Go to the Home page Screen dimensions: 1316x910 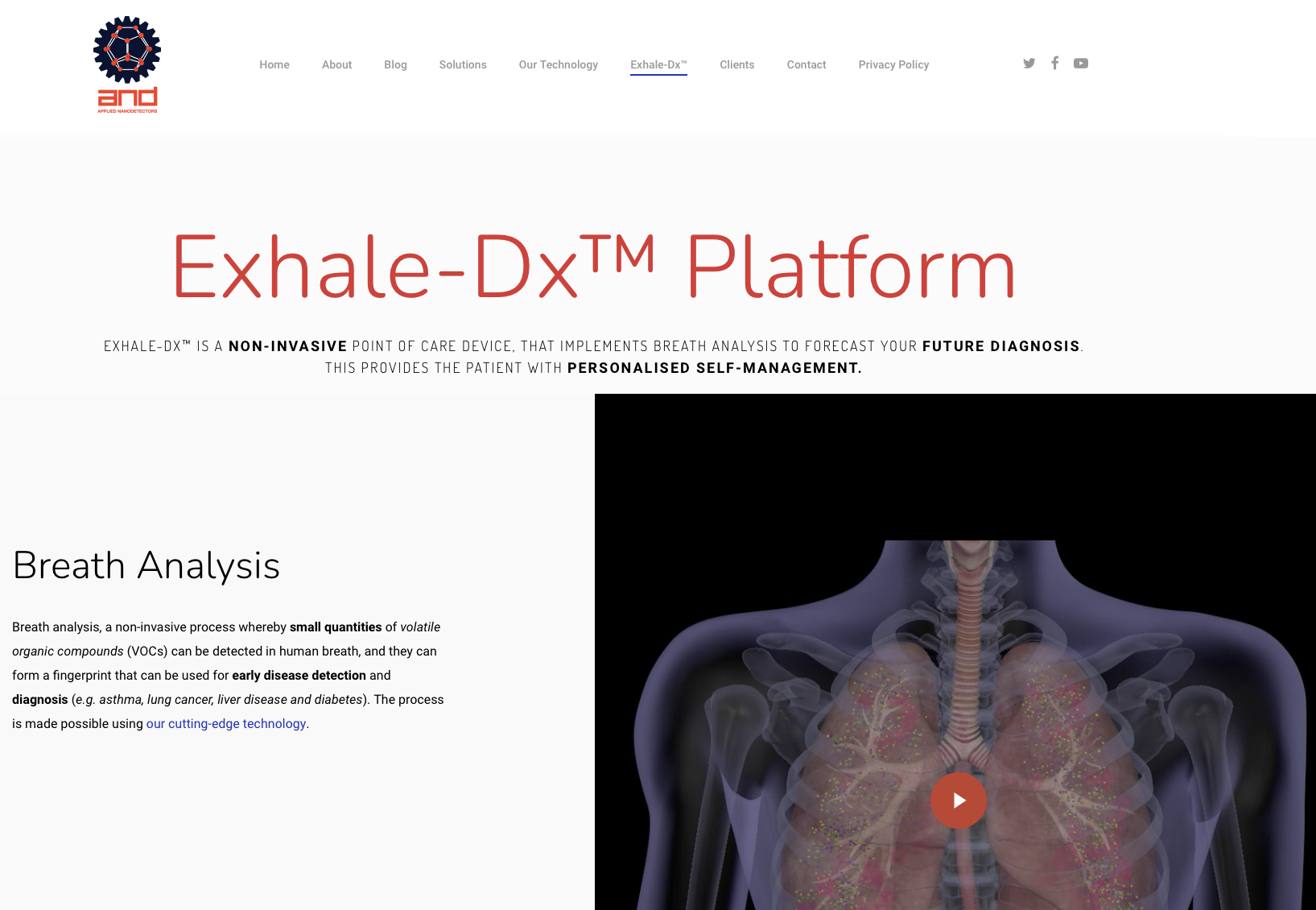pyautogui.click(x=274, y=65)
